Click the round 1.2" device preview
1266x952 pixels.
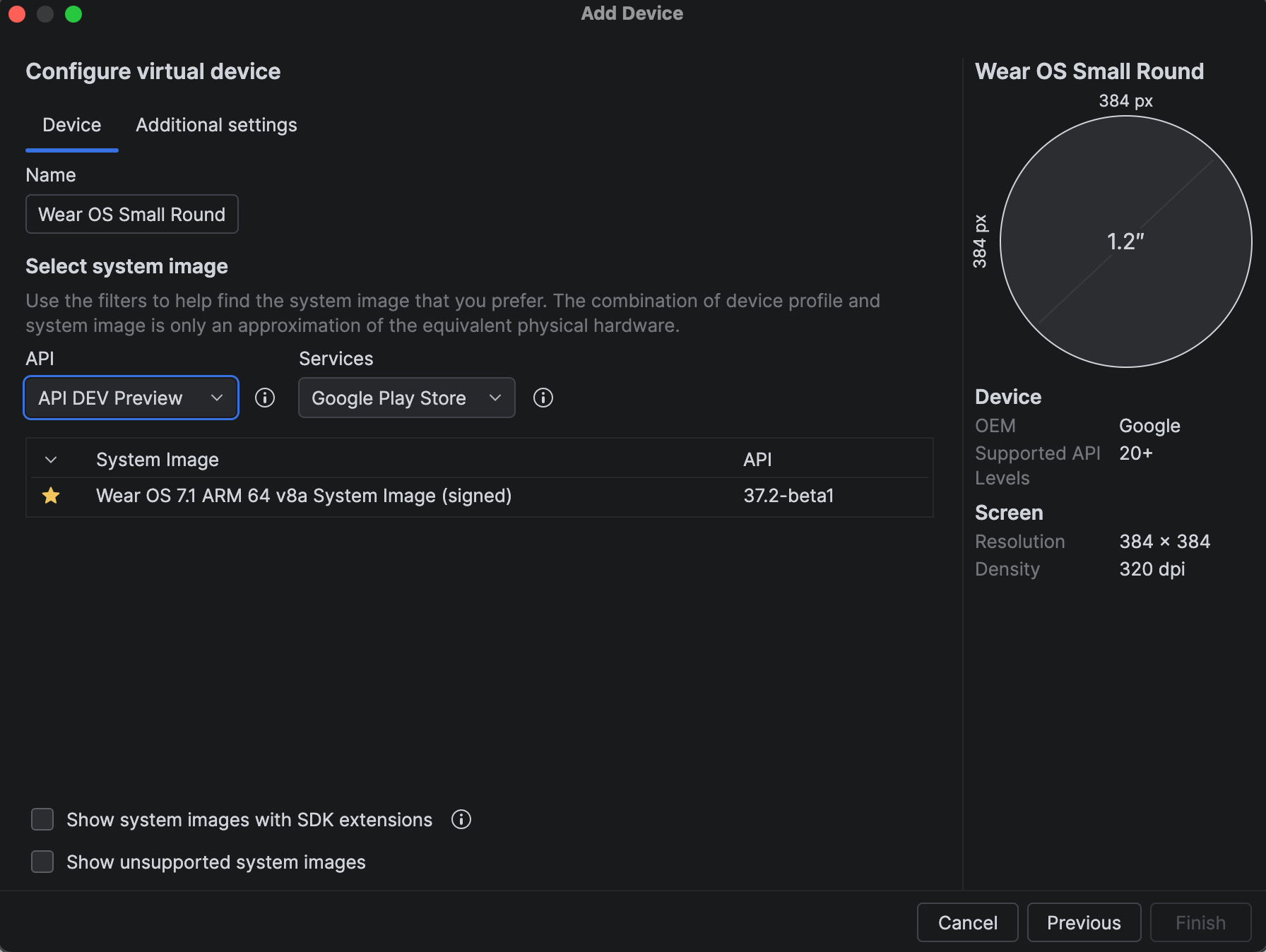(1125, 242)
